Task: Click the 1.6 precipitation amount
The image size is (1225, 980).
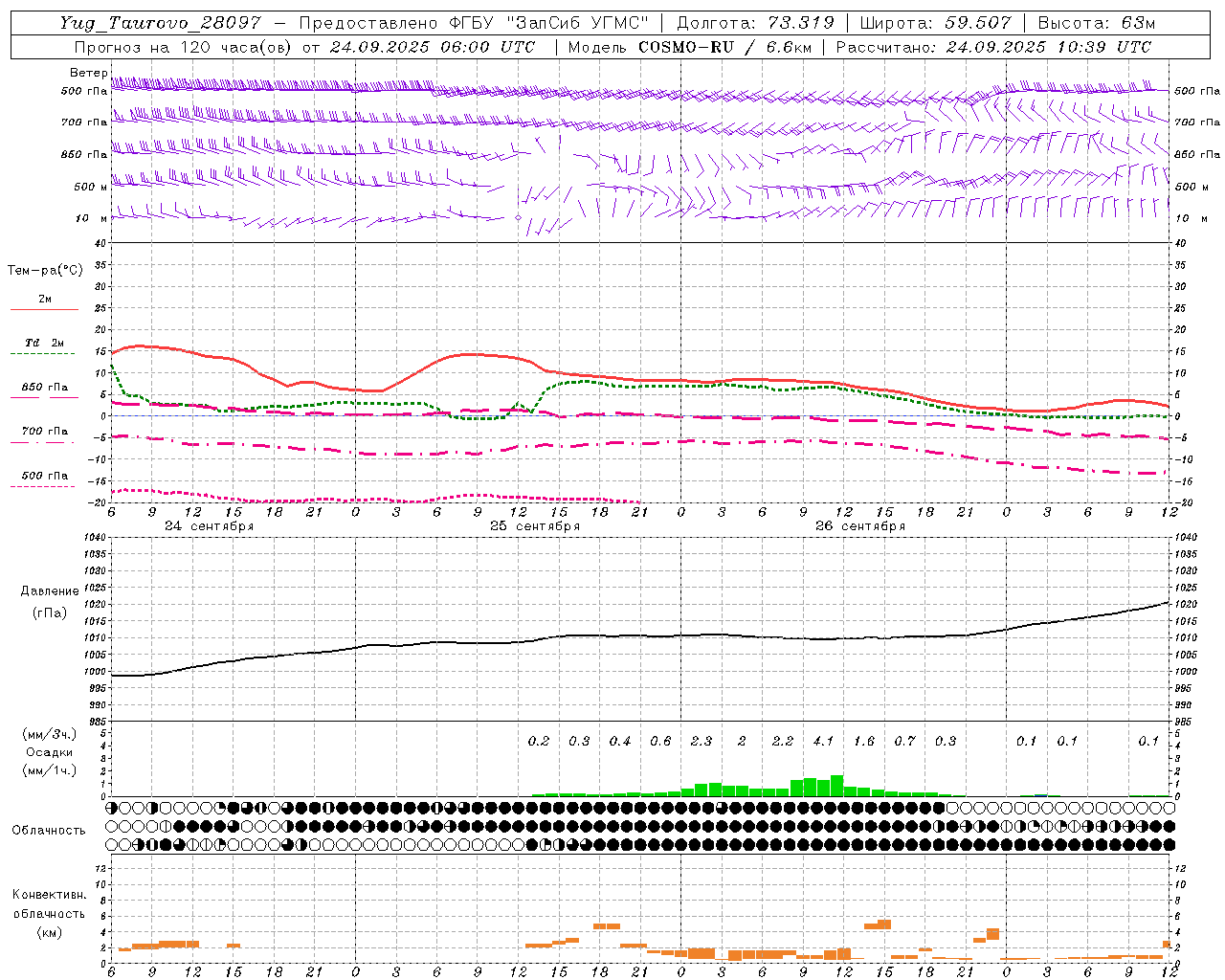Action: pos(864,741)
